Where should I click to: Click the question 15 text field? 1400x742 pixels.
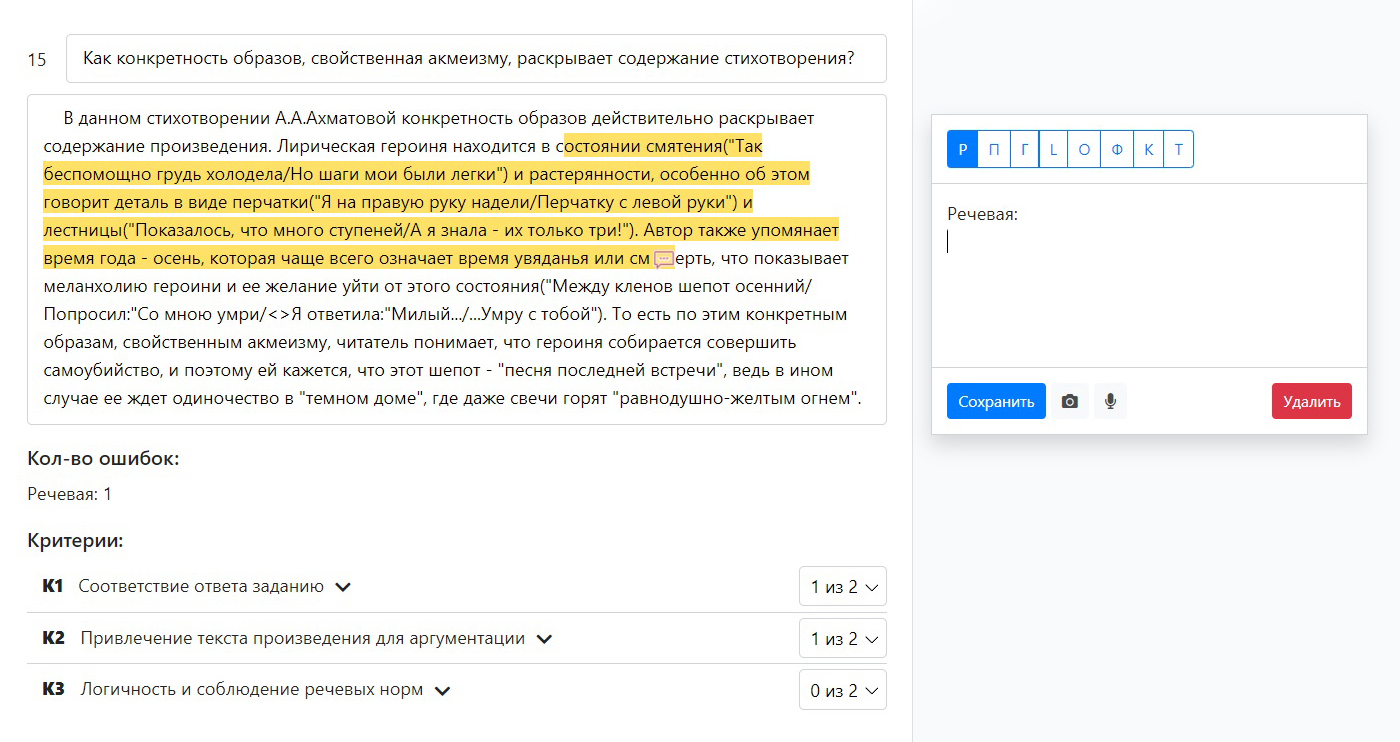coord(476,59)
